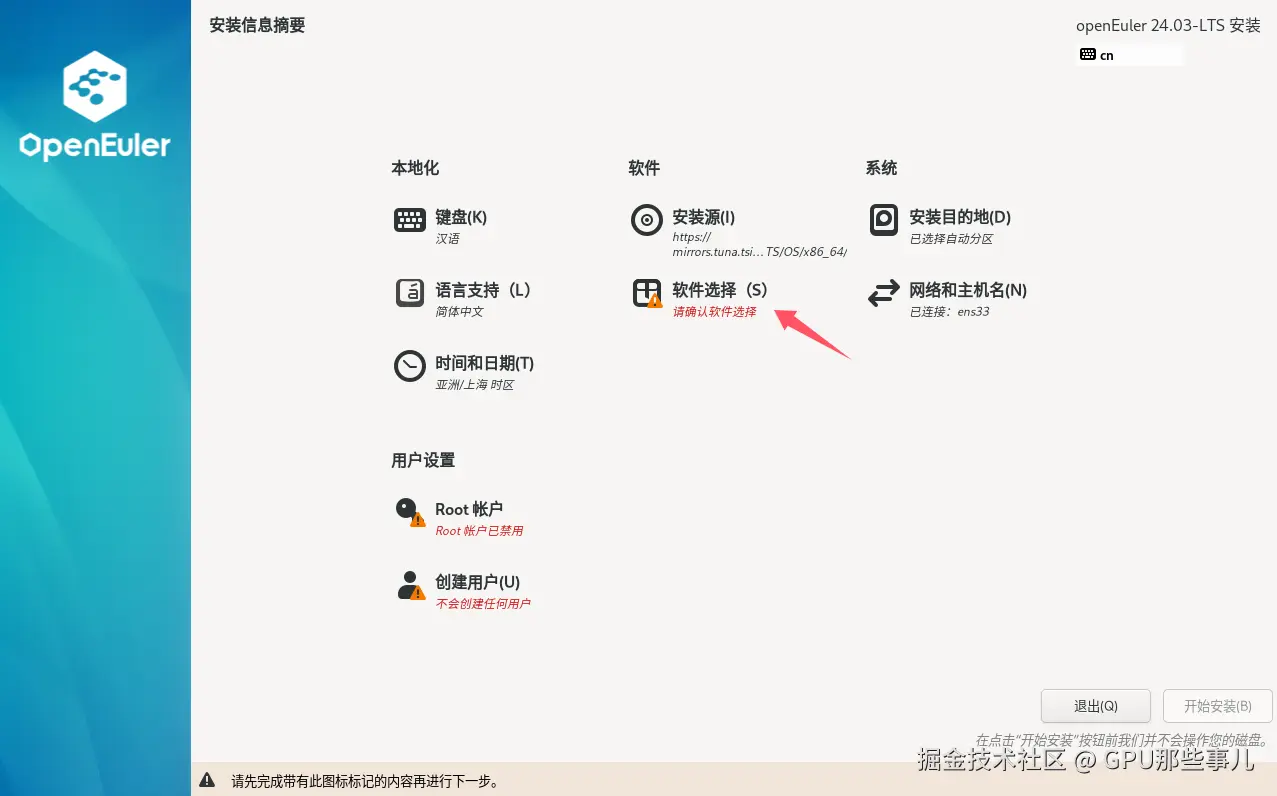1277x796 pixels.
Task: Open the 安装源 installation source icon
Action: tap(646, 220)
